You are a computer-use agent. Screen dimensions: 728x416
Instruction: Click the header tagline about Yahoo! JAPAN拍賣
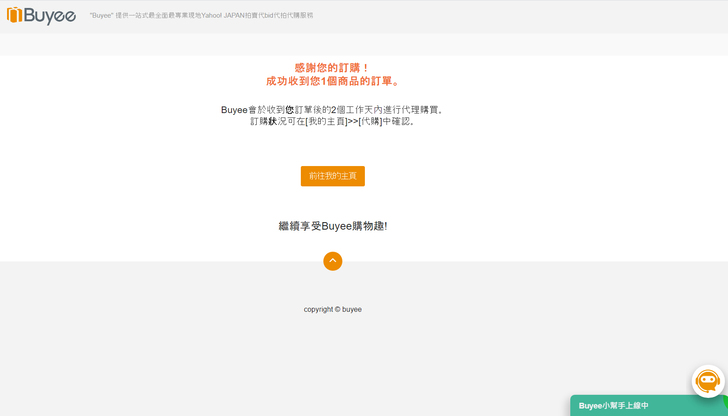coord(202,15)
